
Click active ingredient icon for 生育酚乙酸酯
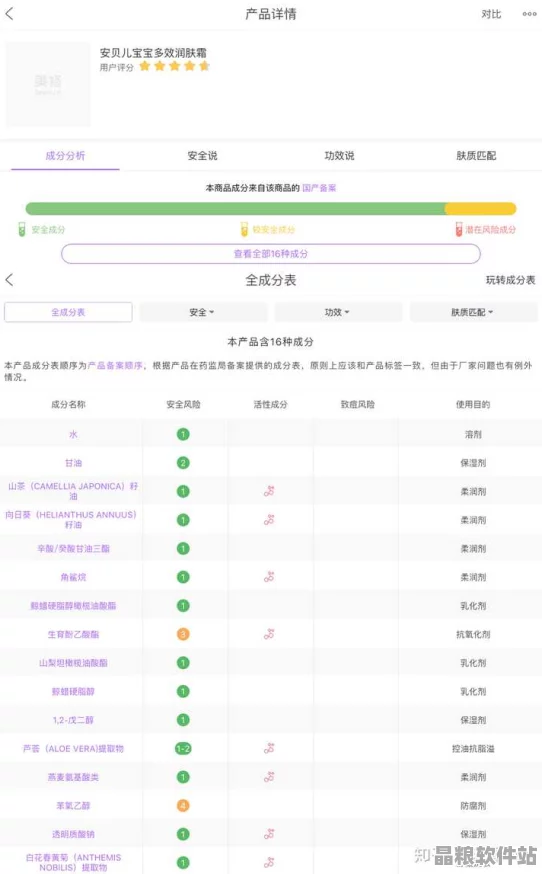pos(269,634)
